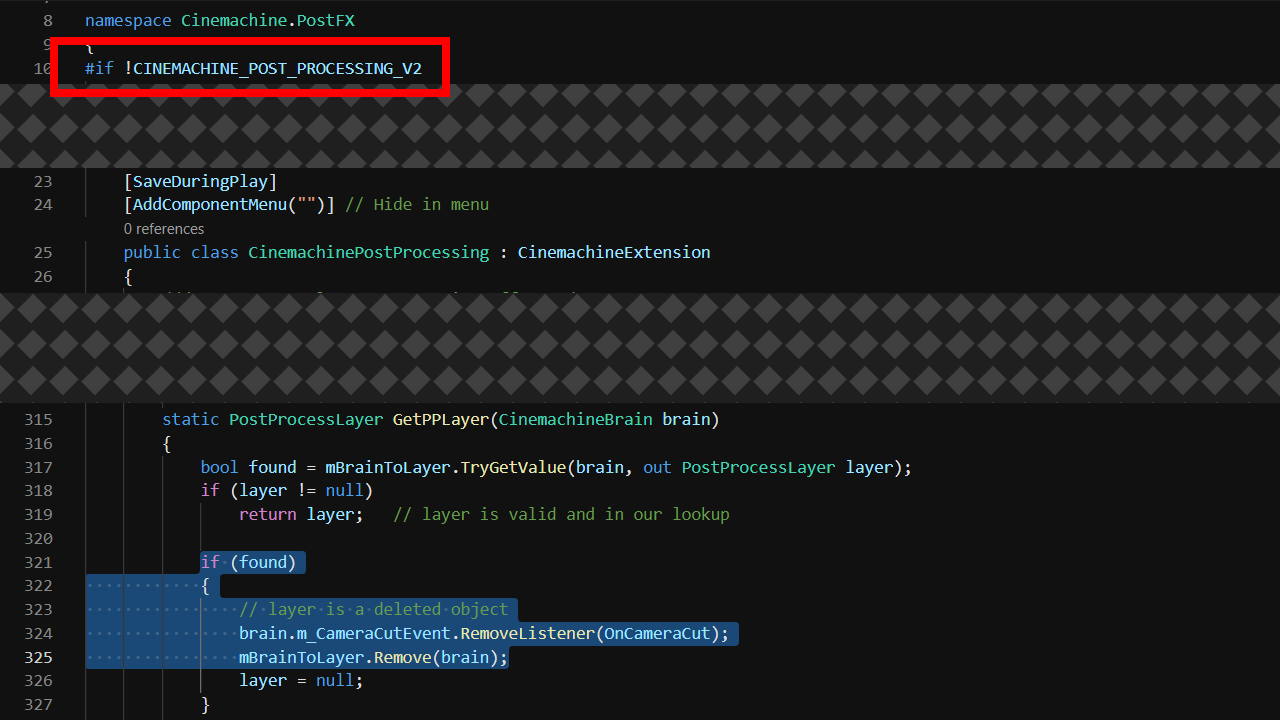The image size is (1280, 720).
Task: Click line number 324 in the gutter
Action: click(38, 633)
